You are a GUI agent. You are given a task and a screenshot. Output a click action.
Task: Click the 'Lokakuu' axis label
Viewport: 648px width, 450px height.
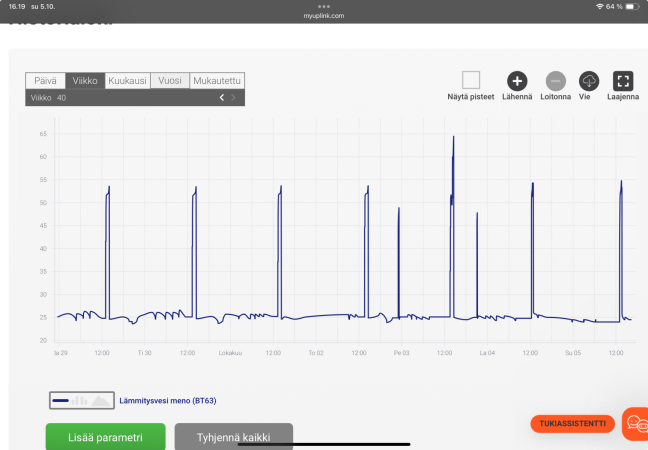click(x=230, y=353)
